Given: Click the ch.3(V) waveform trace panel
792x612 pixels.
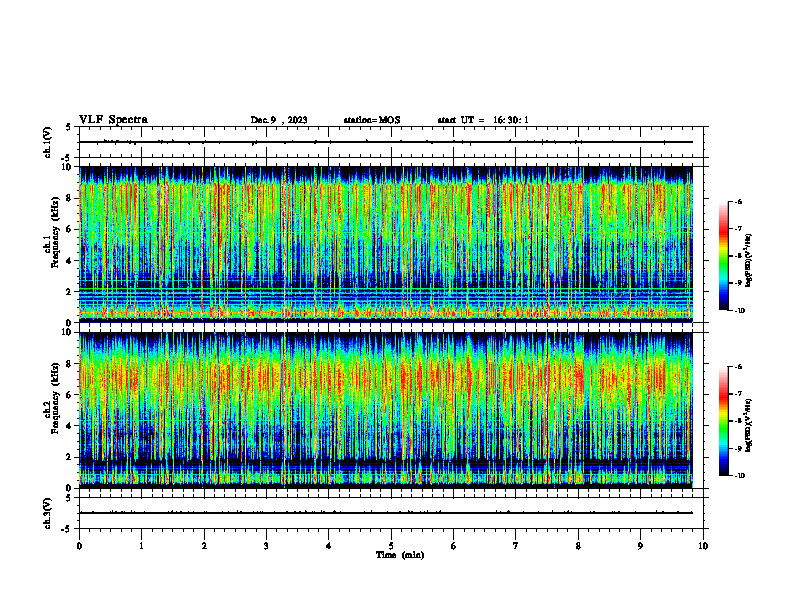Looking at the screenshot, I should point(393,513).
